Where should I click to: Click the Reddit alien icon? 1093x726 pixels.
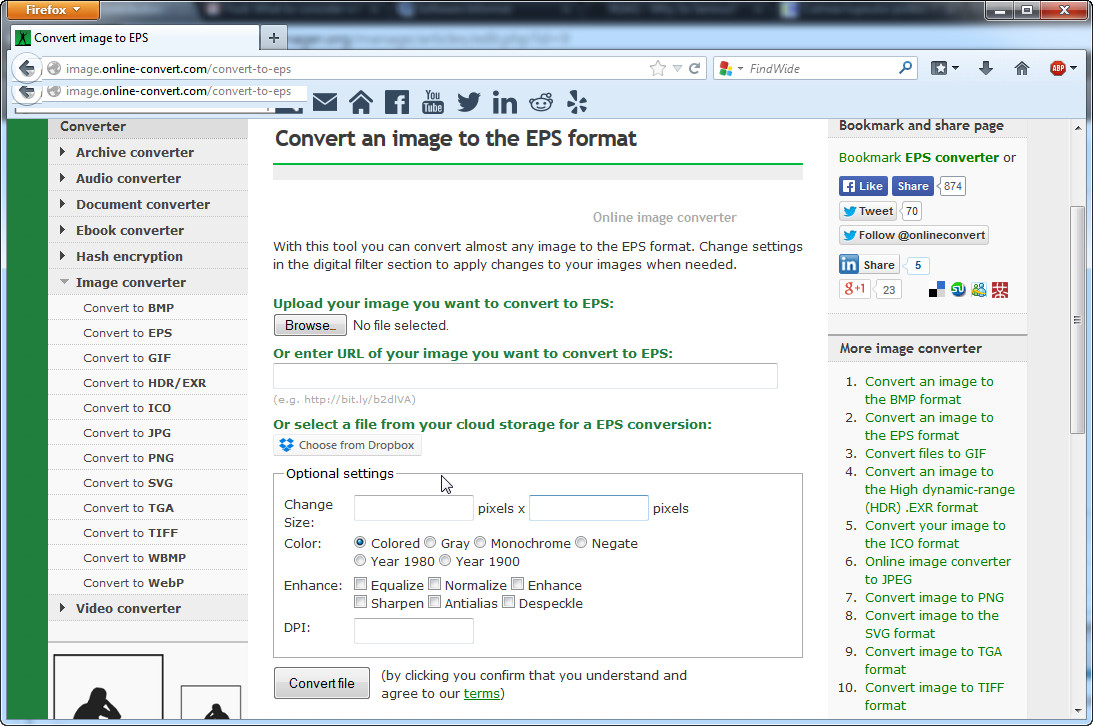coord(540,102)
